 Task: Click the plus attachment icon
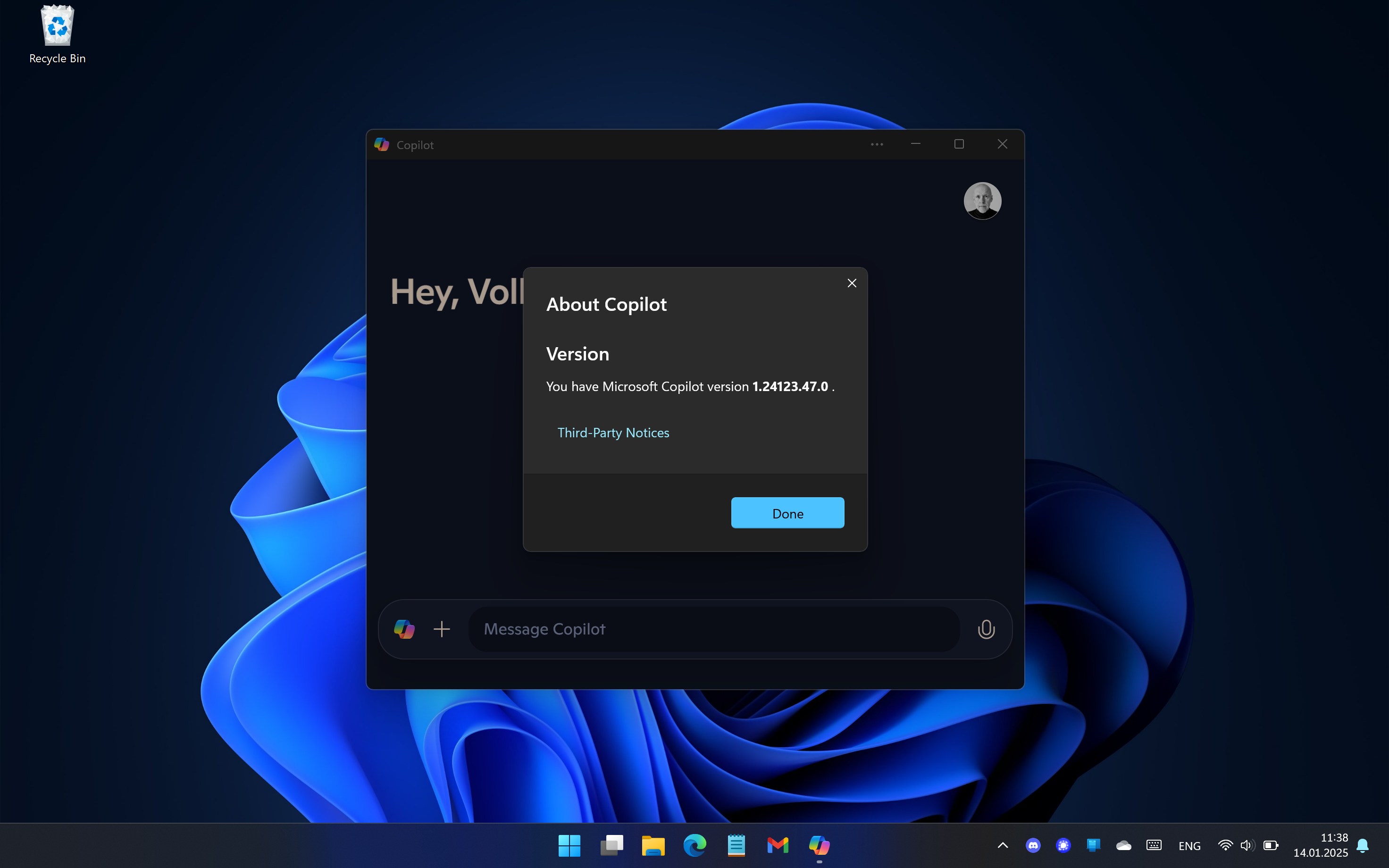click(442, 629)
